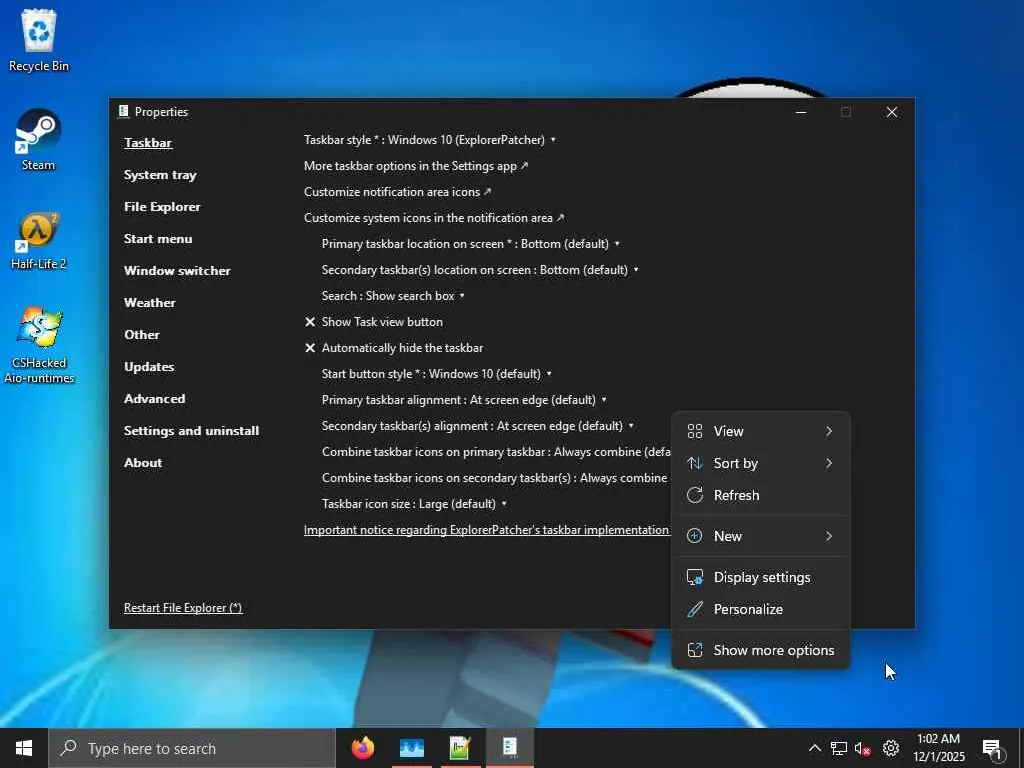Switch to the Weather section
1024x768 pixels.
[150, 303]
